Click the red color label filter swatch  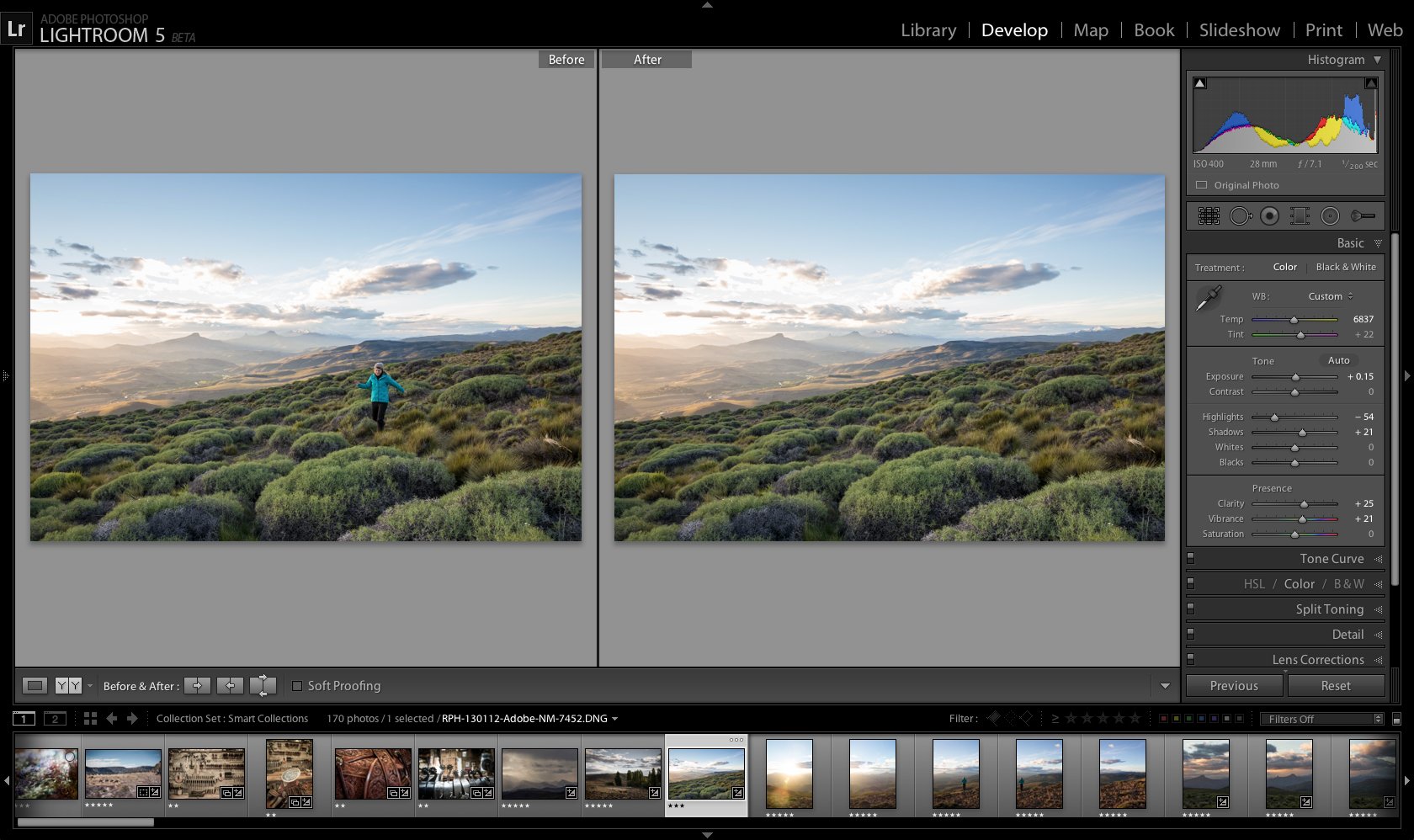[x=1163, y=718]
